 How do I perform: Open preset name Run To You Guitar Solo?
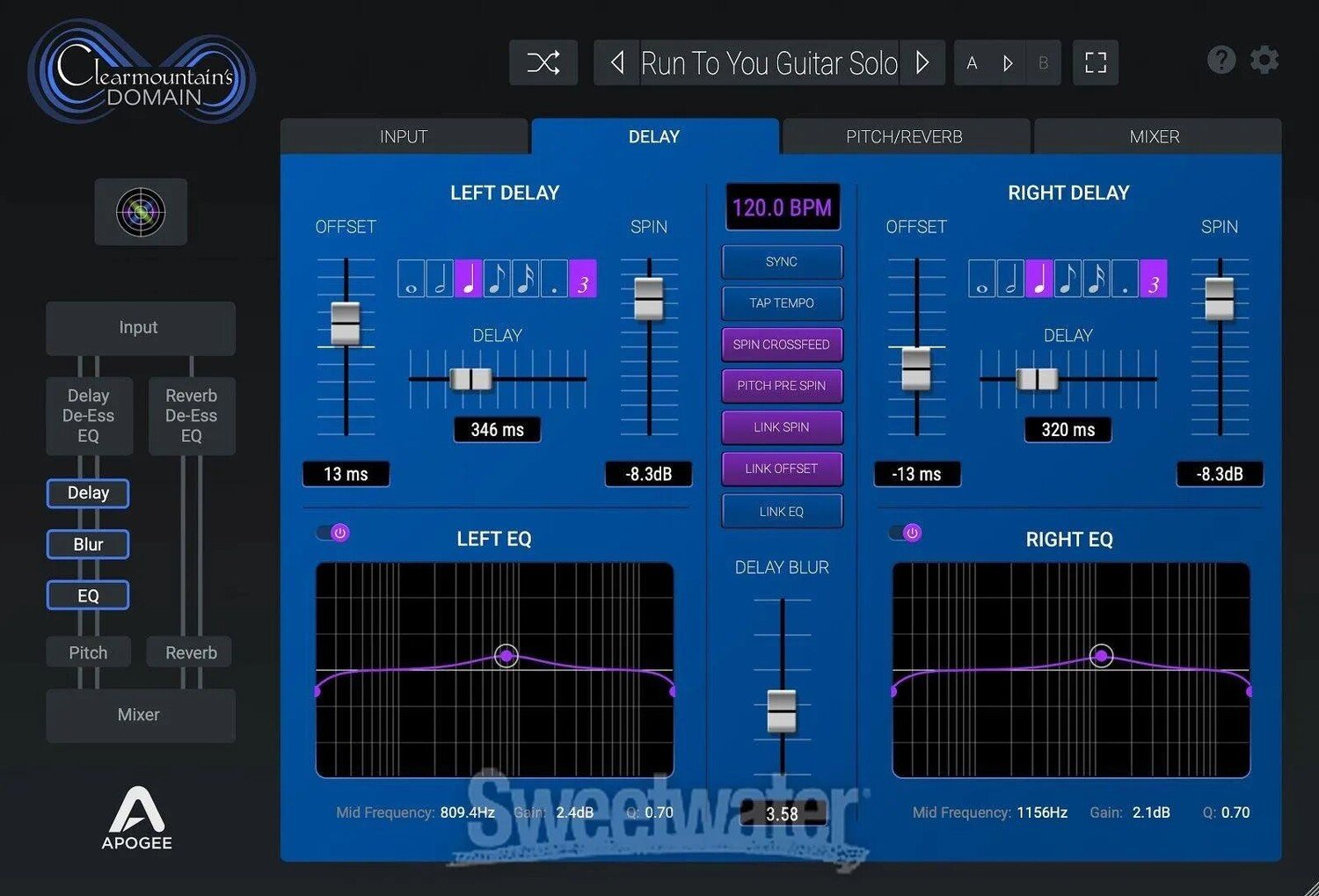click(x=769, y=63)
